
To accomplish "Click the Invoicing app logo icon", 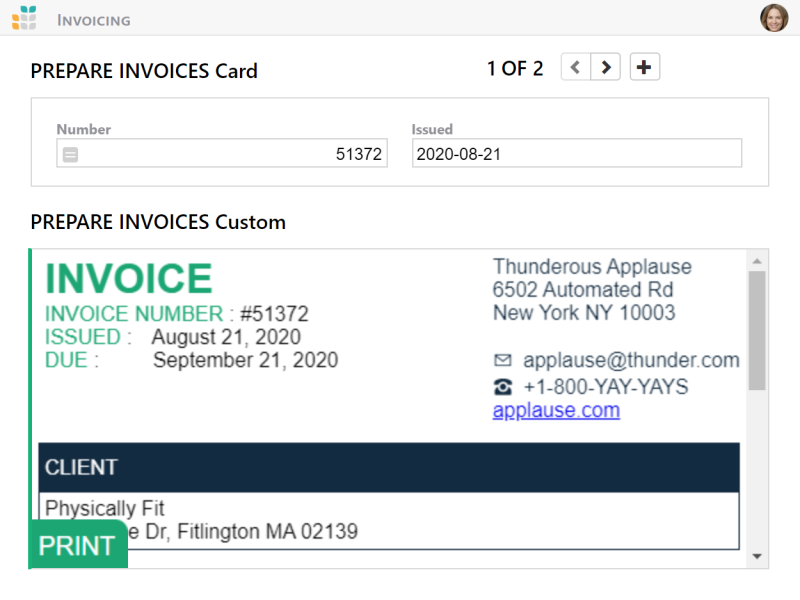I will point(24,18).
